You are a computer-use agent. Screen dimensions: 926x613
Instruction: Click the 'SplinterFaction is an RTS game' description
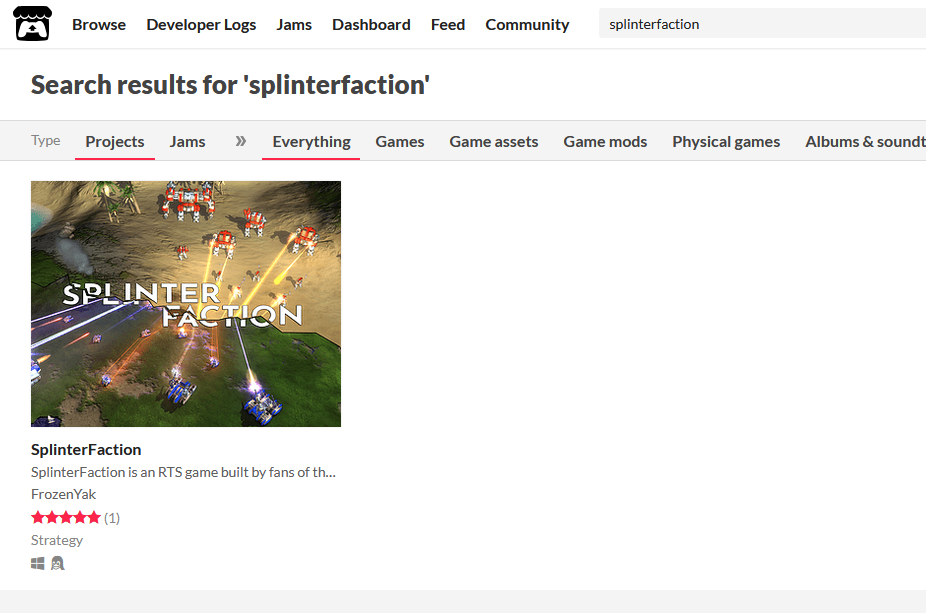point(183,472)
